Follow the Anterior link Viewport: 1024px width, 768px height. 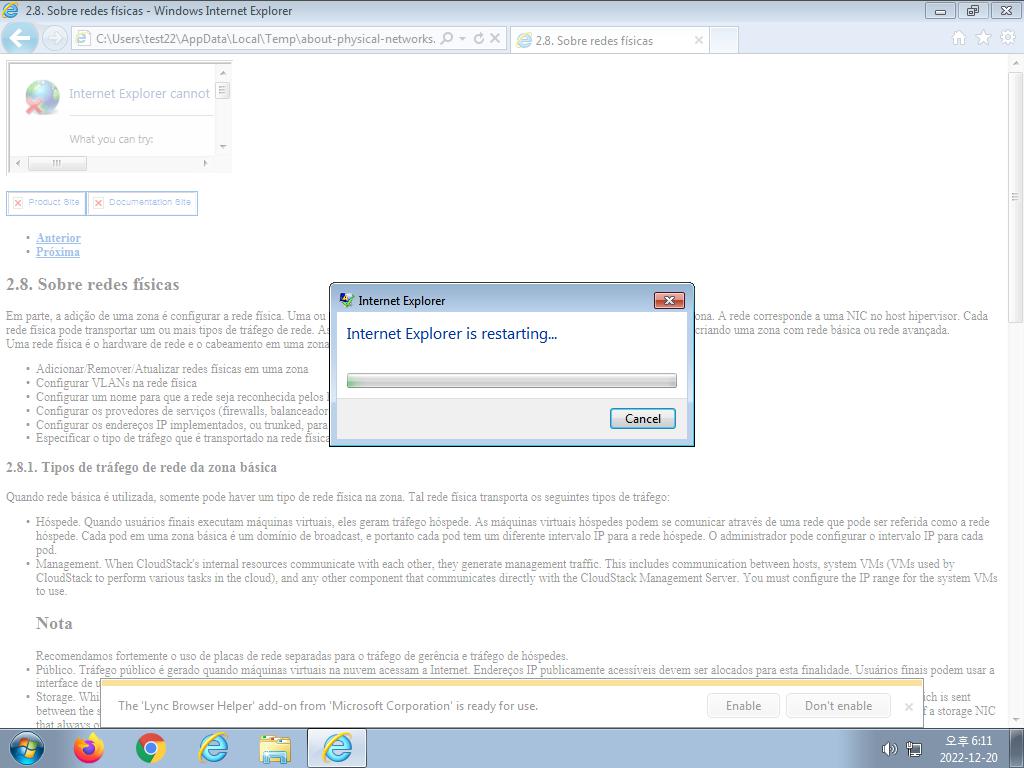click(x=58, y=238)
